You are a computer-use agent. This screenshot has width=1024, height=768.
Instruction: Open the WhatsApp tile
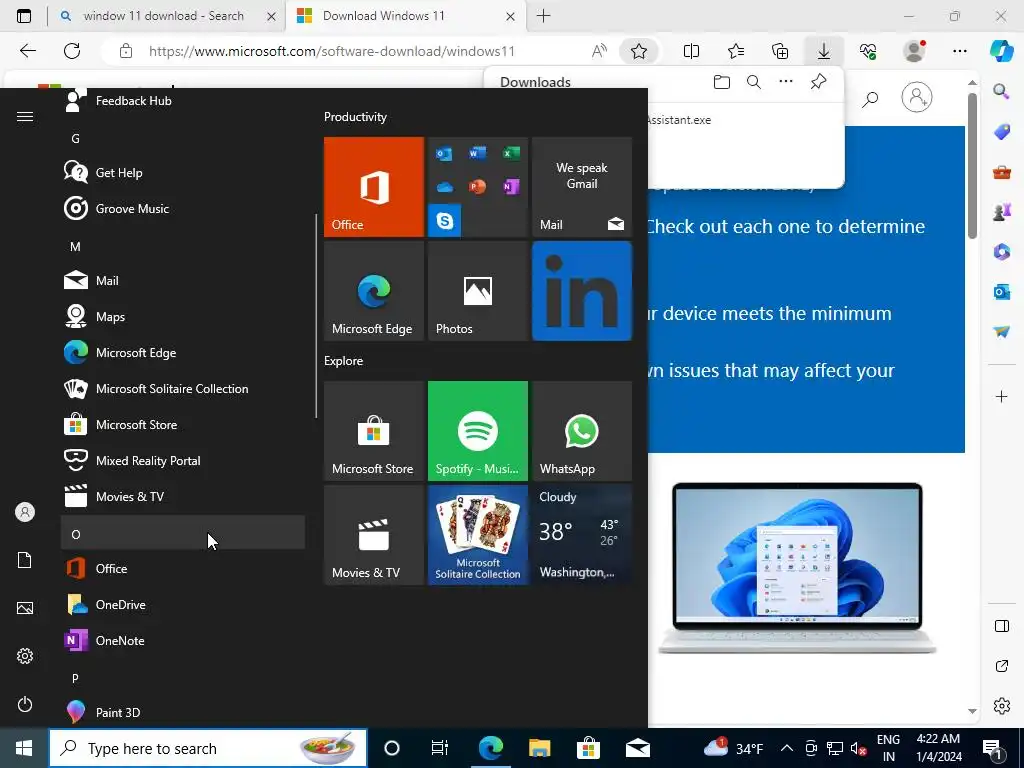coord(582,431)
